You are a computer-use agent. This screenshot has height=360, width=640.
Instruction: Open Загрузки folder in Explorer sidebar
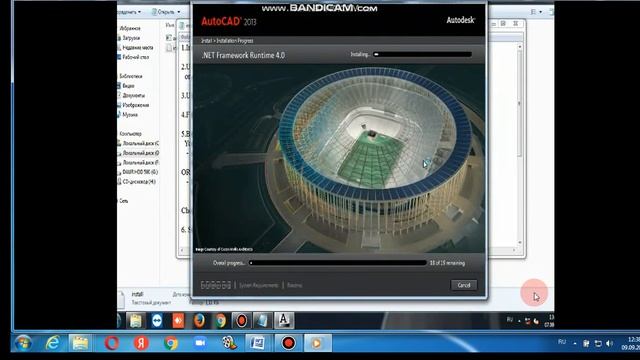point(129,38)
